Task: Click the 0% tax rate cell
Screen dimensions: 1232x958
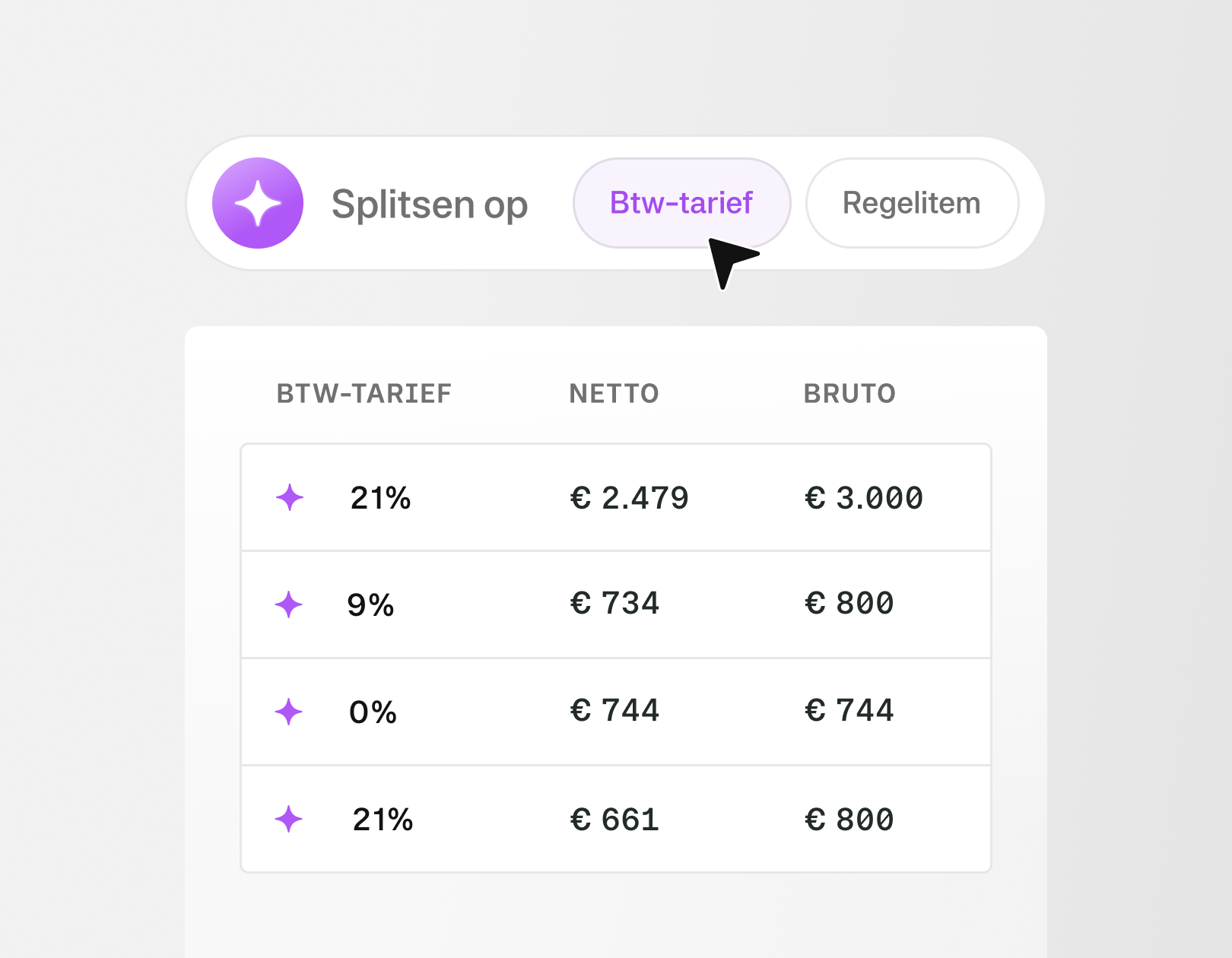Action: point(373,712)
